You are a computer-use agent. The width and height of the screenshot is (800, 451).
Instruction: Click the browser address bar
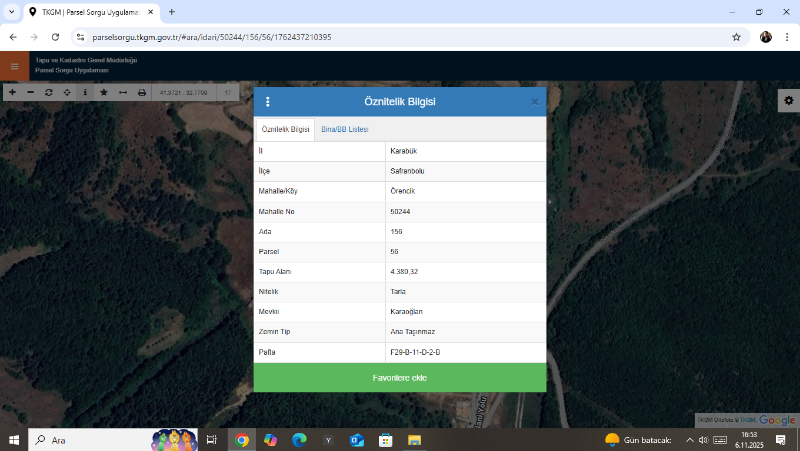click(x=400, y=37)
